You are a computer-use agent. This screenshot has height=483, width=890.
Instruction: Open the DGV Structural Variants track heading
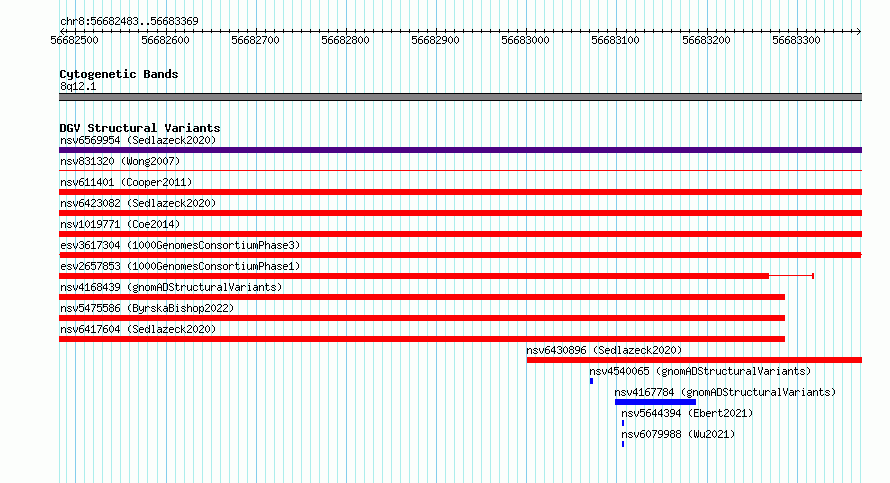[140, 128]
